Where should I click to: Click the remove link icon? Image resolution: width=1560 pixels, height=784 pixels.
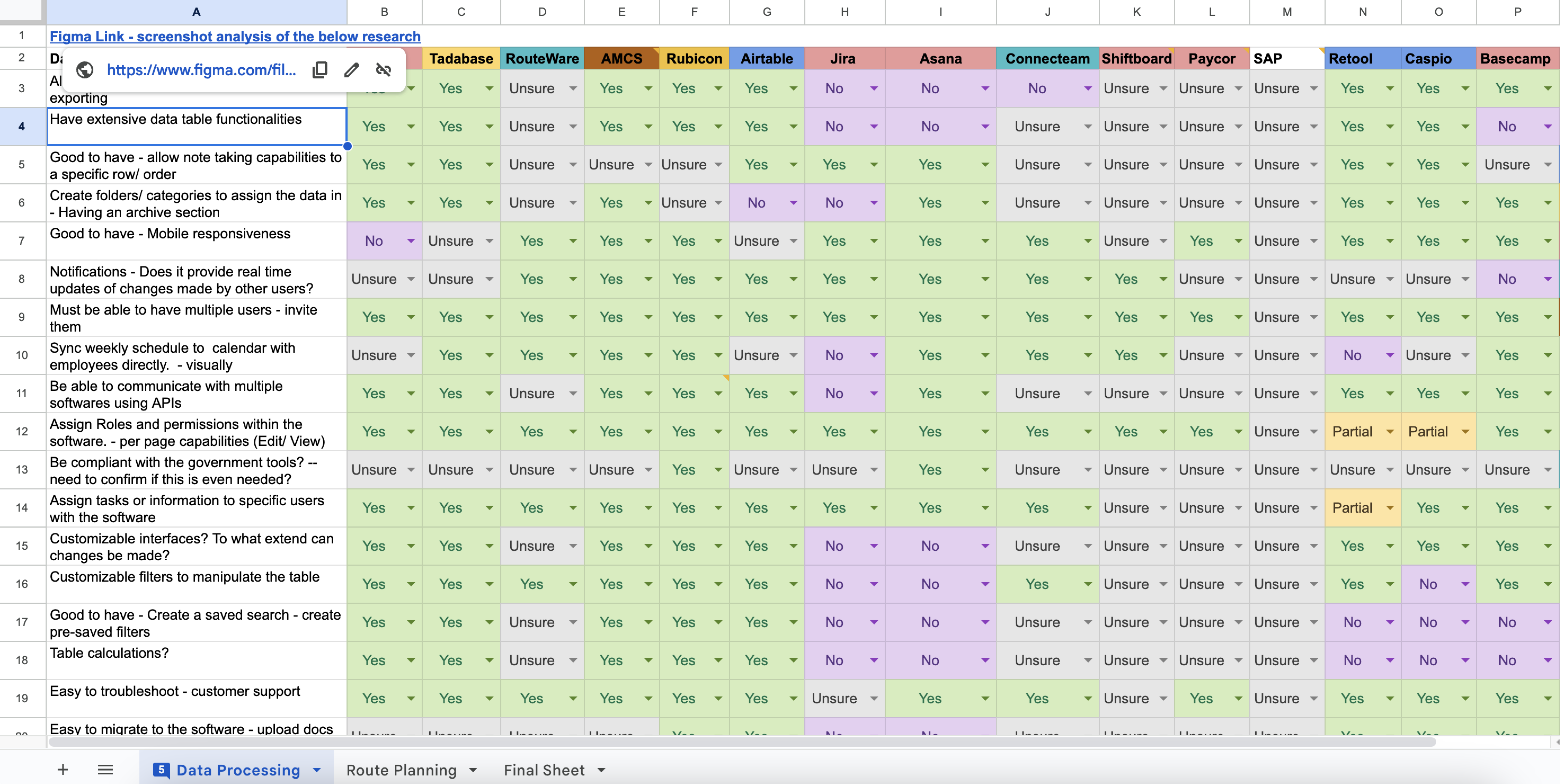tap(383, 70)
